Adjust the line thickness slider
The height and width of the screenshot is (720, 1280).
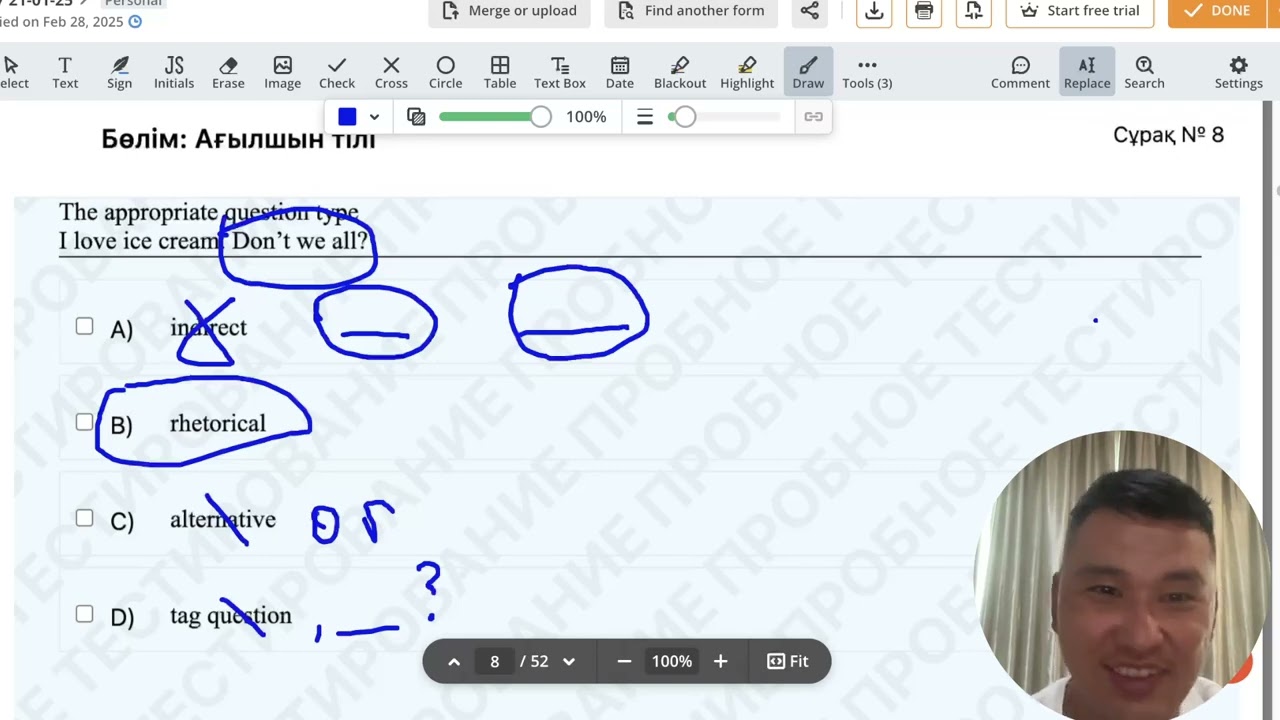[724, 117]
